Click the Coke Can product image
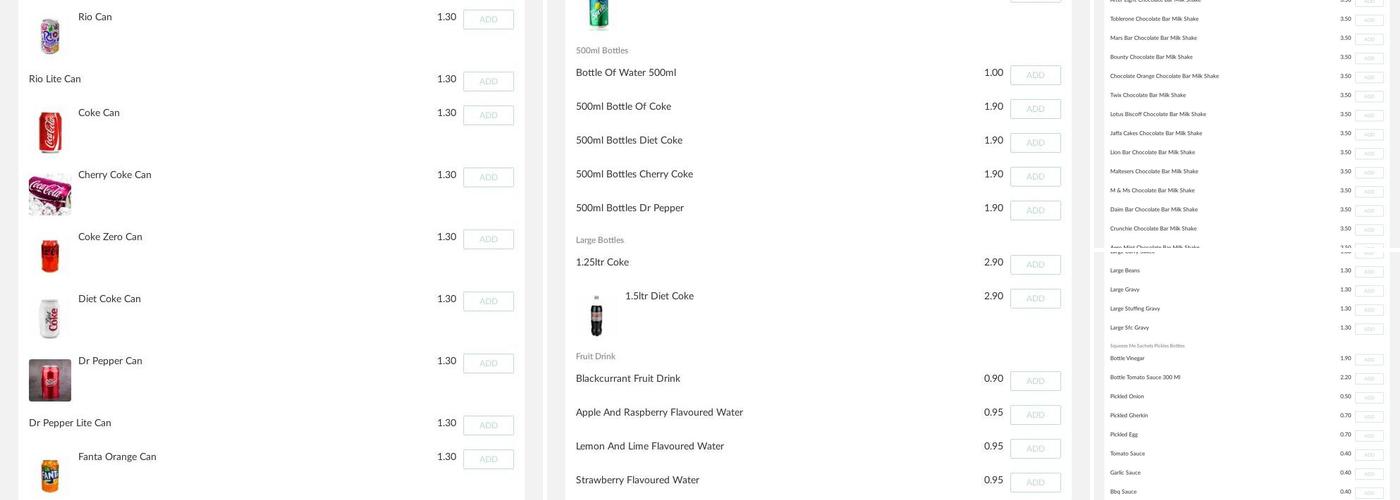This screenshot has height=500, width=1400. tap(50, 132)
